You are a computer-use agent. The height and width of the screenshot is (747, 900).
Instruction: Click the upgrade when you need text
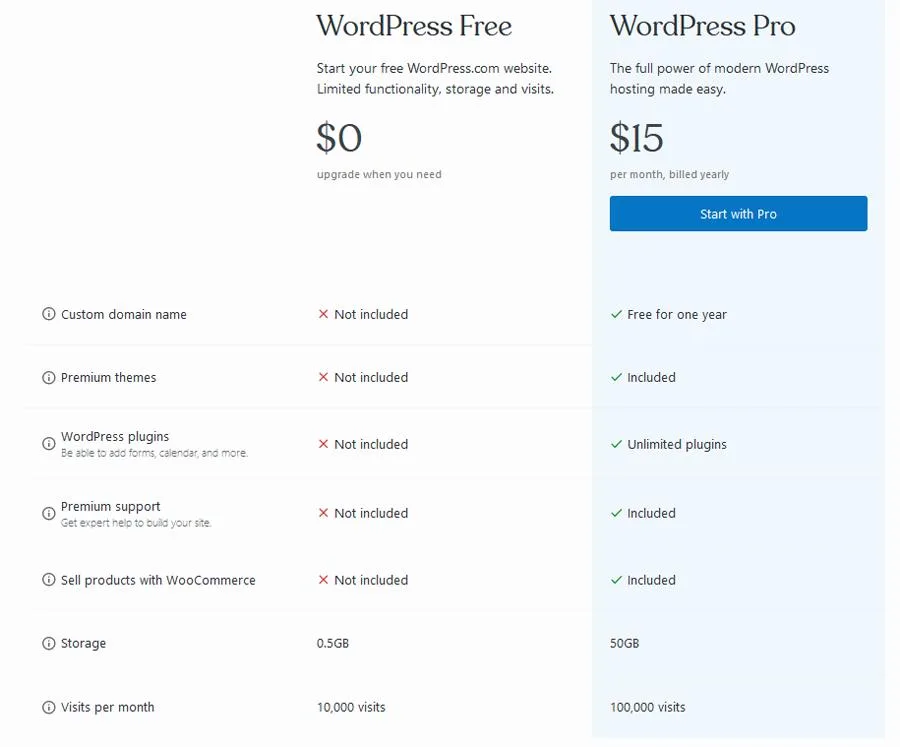coord(378,174)
